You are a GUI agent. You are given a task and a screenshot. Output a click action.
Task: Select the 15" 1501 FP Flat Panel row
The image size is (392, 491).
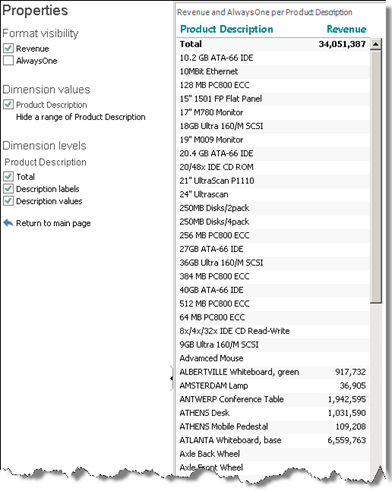point(273,99)
